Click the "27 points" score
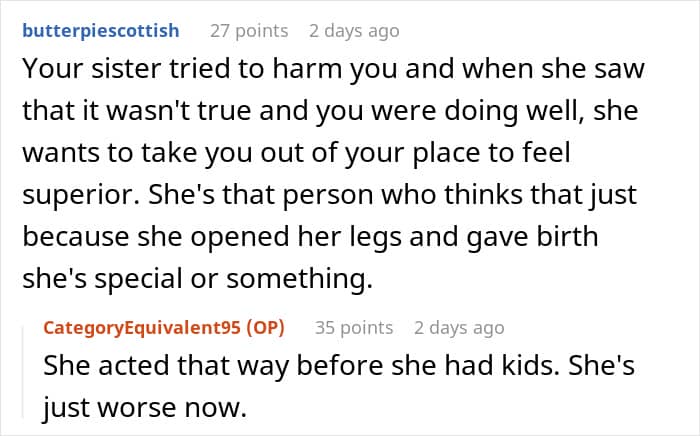This screenshot has height=436, width=700. coord(249,30)
